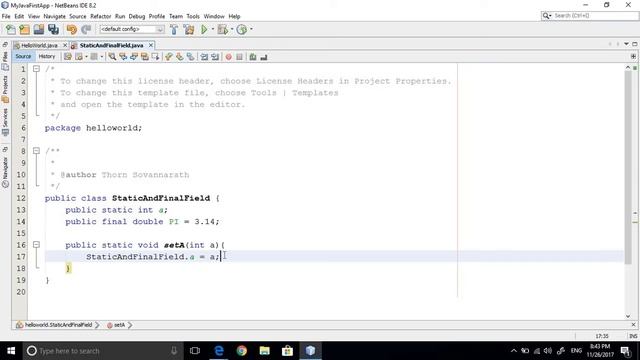
Task: Open the Navigator sidebar panel
Action: click(x=5, y=172)
